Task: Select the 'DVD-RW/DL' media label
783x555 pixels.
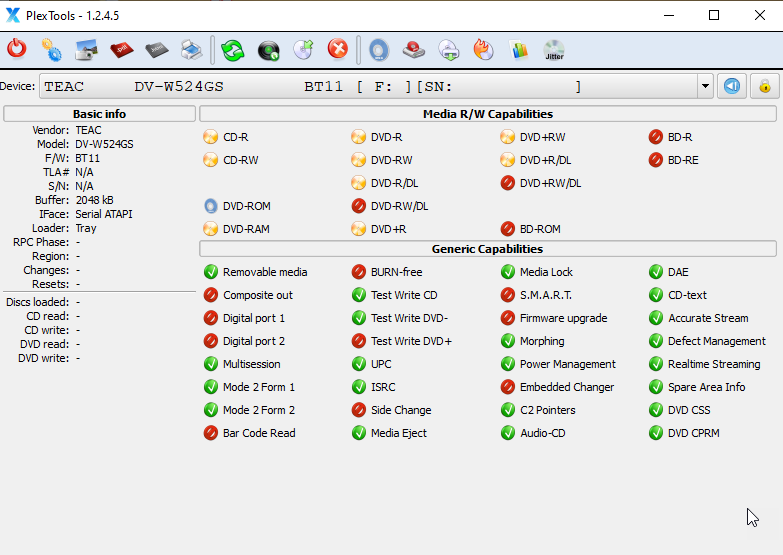Action: [x=399, y=206]
